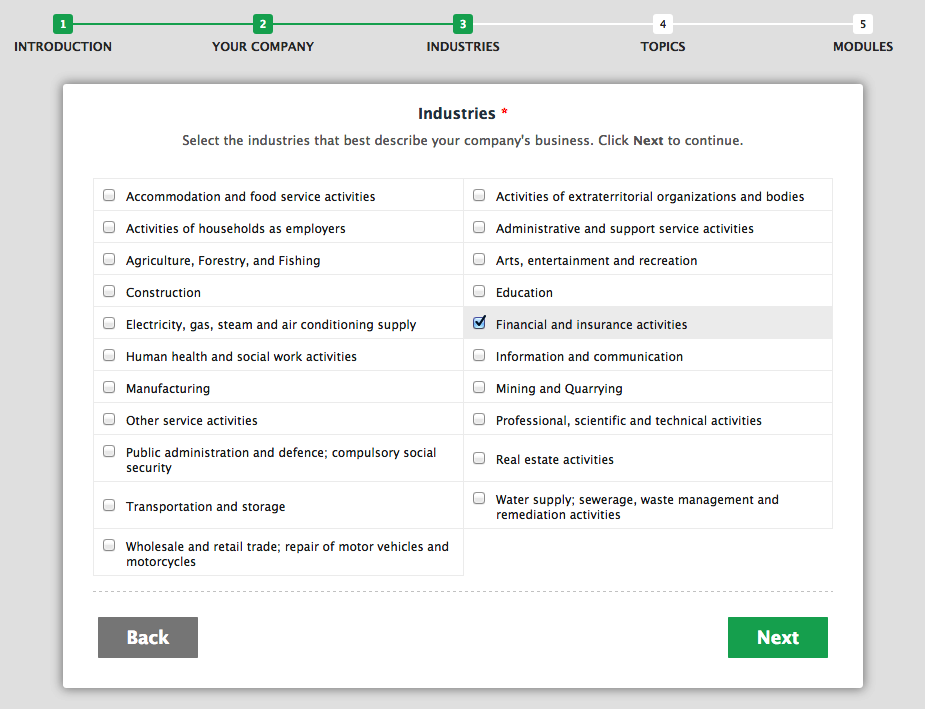Tick the Education checkbox
Image resolution: width=925 pixels, height=709 pixels.
click(479, 292)
